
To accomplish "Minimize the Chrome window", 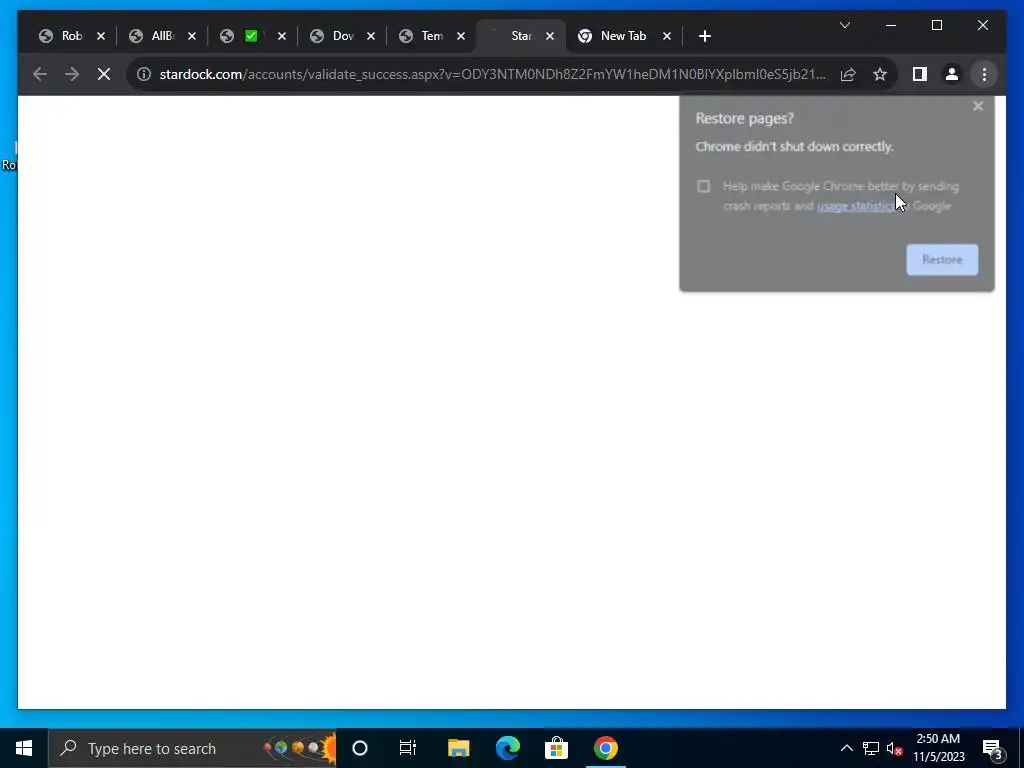I will tap(891, 25).
